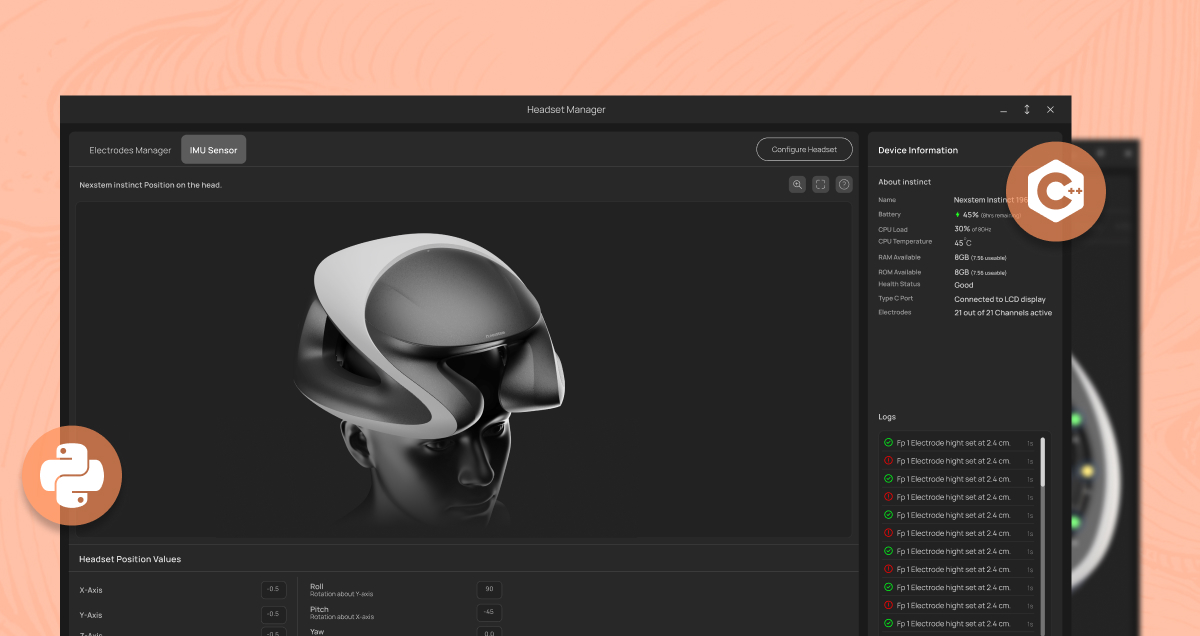Click the ROM Available '8GB' value
Image resolution: width=1200 pixels, height=636 pixels.
click(x=961, y=272)
